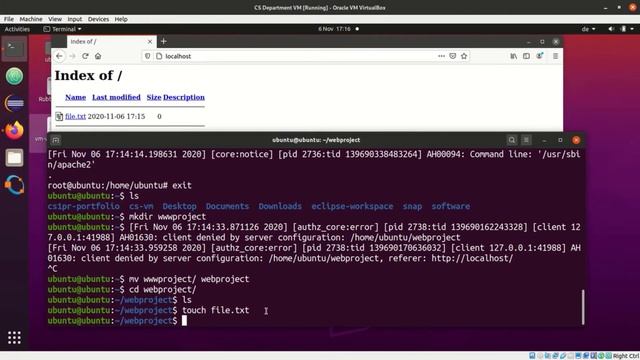Open VirtualBox Input menu
The image size is (640, 360).
click(x=75, y=19)
